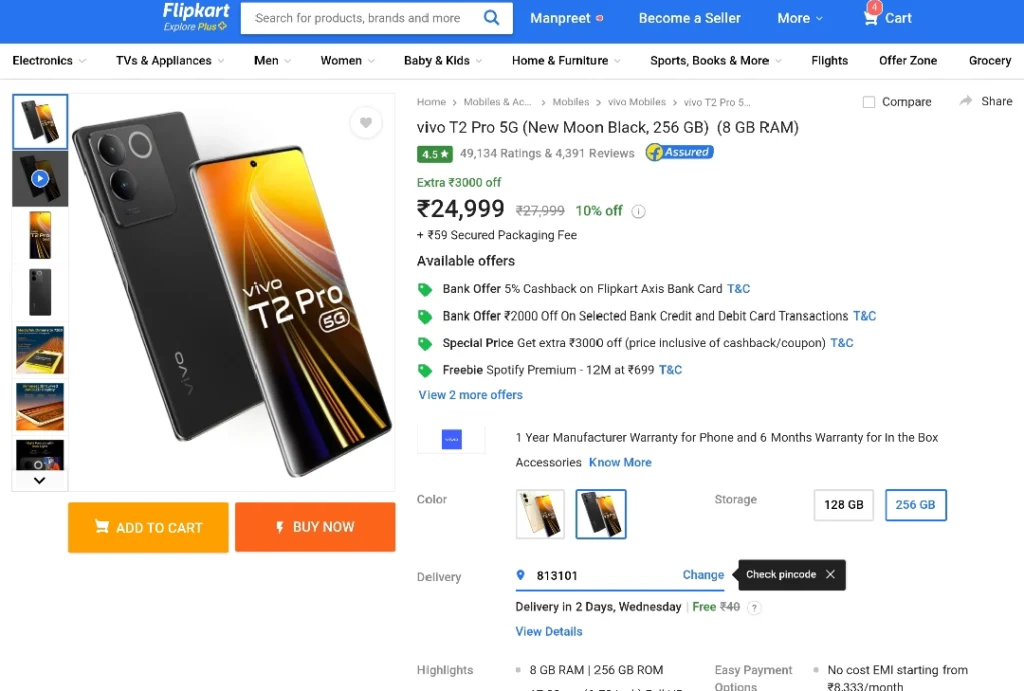This screenshot has width=1024, height=691.
Task: Open the shopping cart icon
Action: point(871,18)
